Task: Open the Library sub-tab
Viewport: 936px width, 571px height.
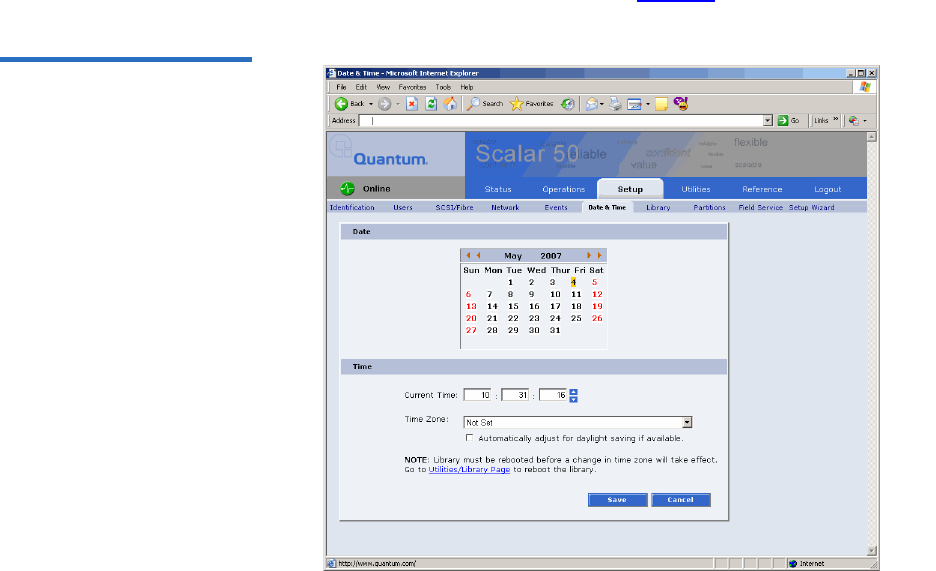Action: click(658, 208)
